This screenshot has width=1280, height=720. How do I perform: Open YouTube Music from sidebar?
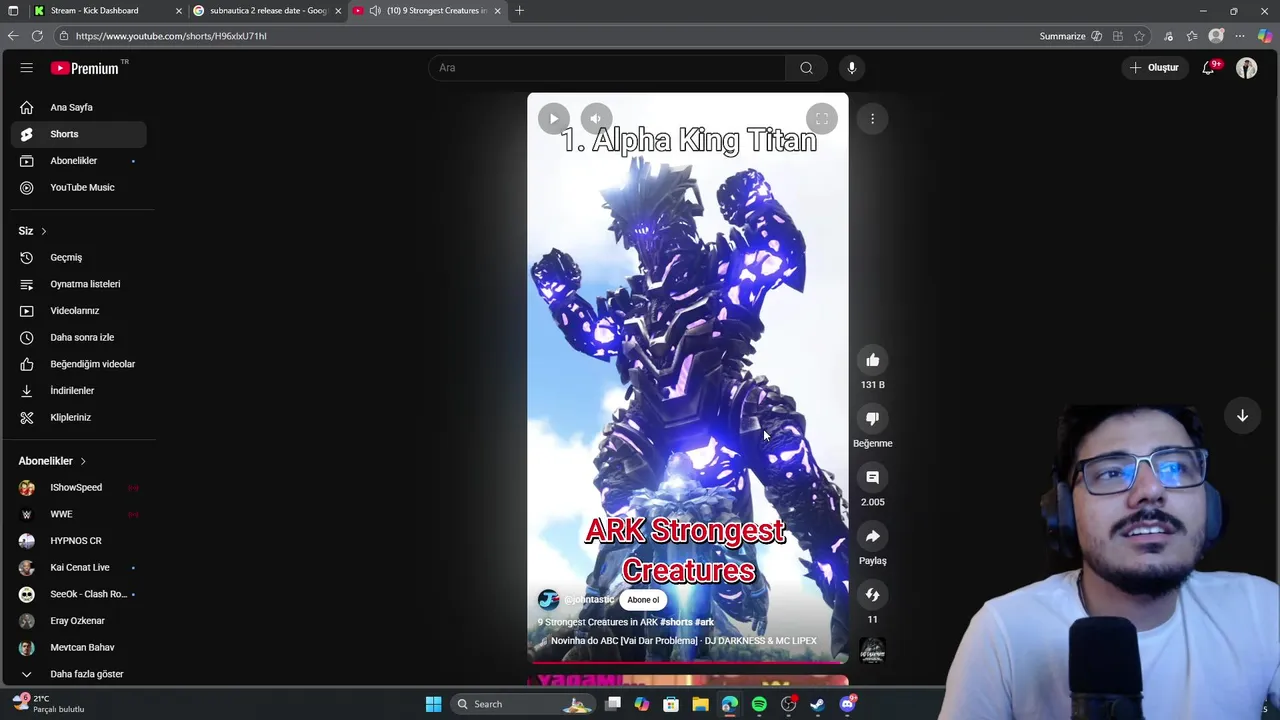(x=78, y=187)
